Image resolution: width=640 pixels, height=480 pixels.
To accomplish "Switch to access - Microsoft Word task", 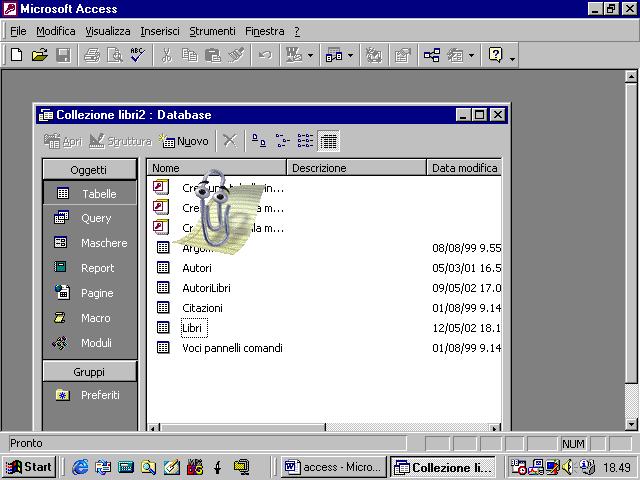I will pyautogui.click(x=333, y=467).
